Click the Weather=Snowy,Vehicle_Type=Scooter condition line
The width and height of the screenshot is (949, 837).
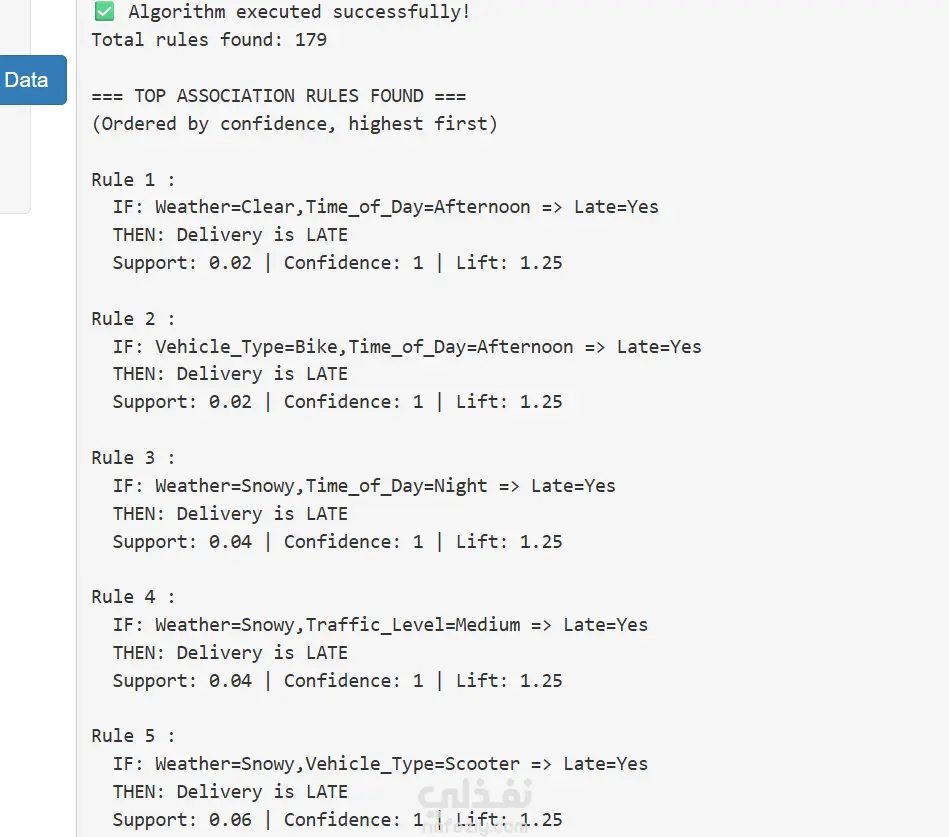(x=380, y=764)
